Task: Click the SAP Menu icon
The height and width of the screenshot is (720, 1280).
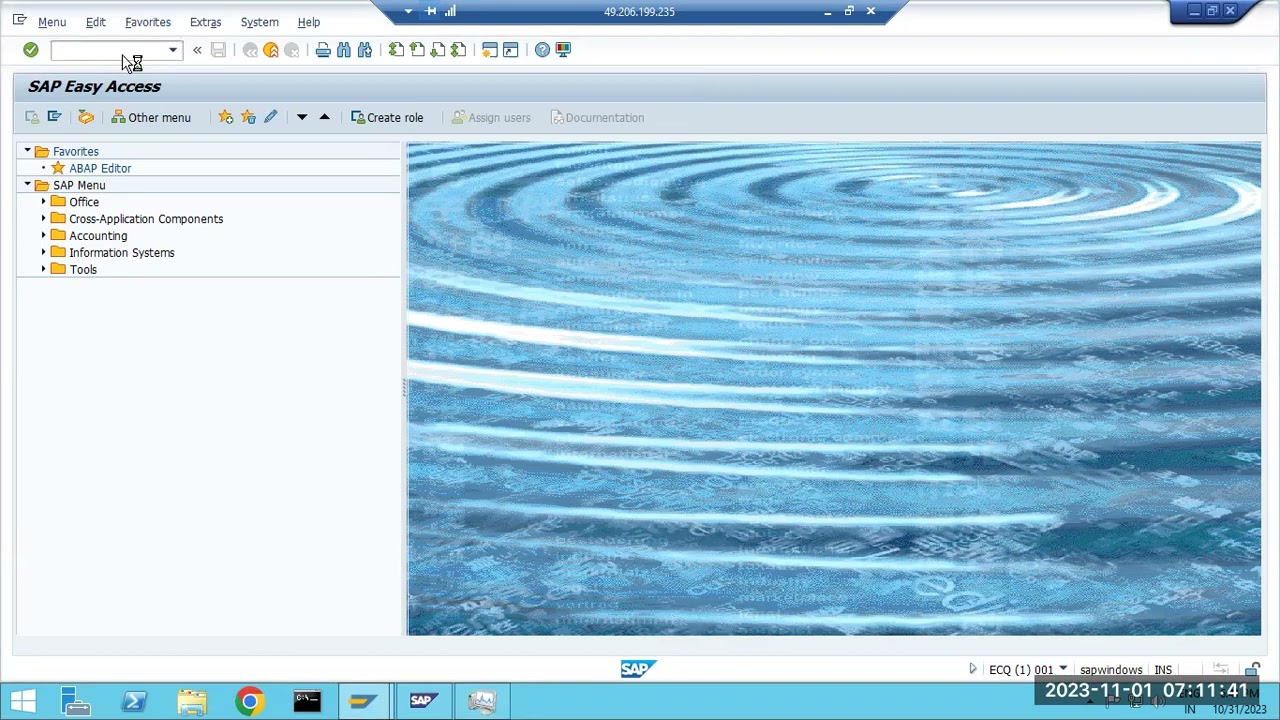Action: [x=55, y=118]
